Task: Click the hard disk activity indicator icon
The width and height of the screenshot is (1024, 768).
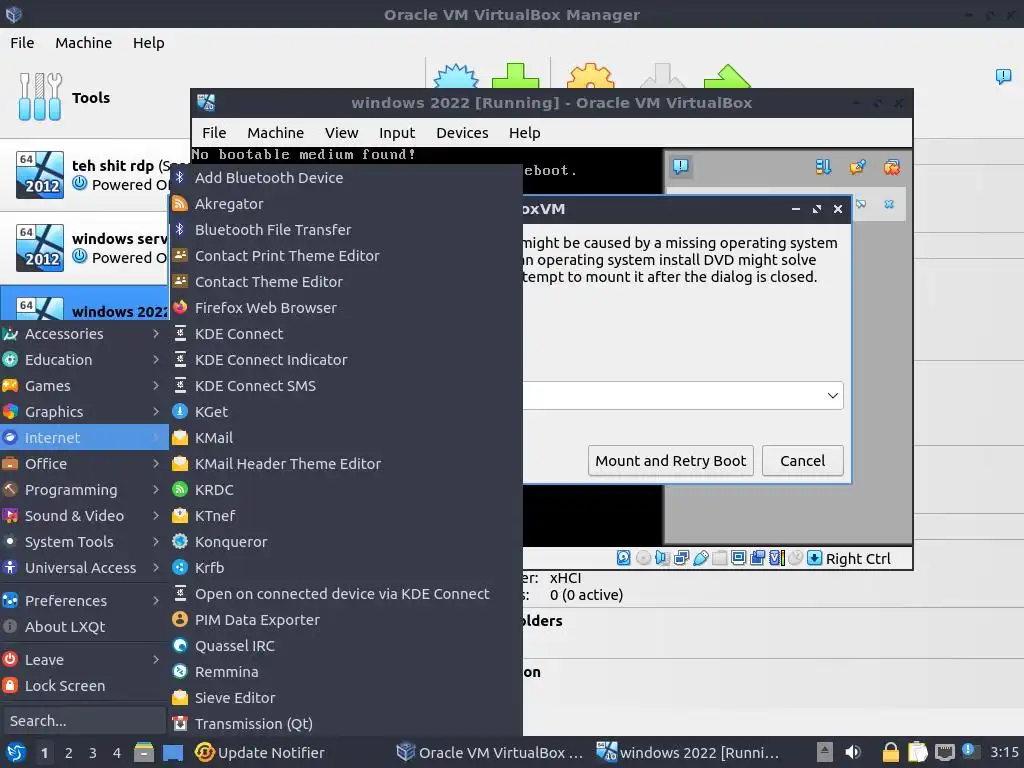Action: (624, 558)
